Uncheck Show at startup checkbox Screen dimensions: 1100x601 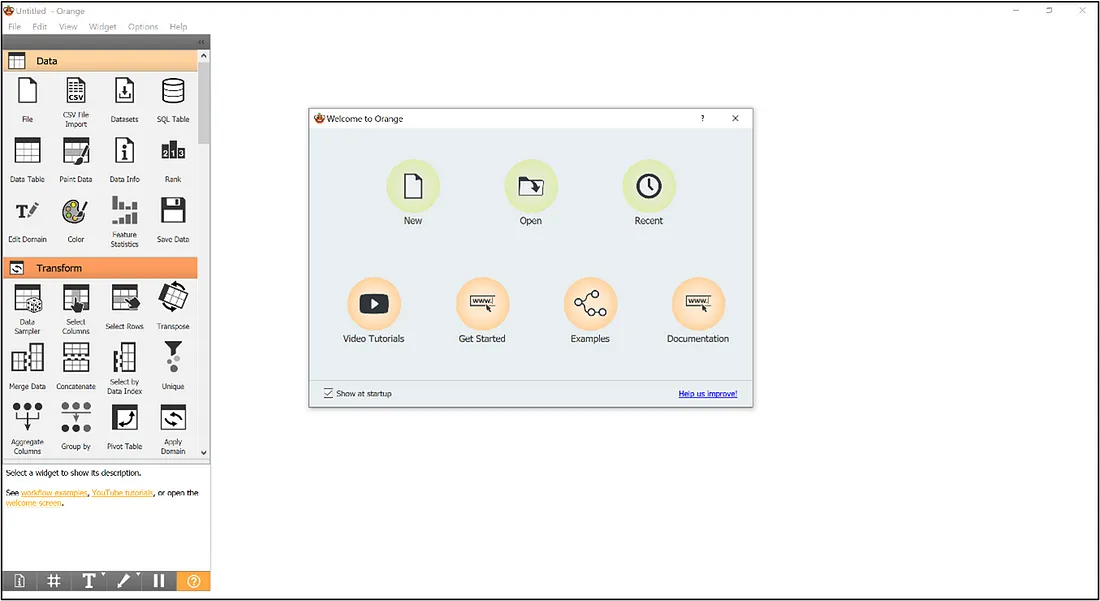328,393
